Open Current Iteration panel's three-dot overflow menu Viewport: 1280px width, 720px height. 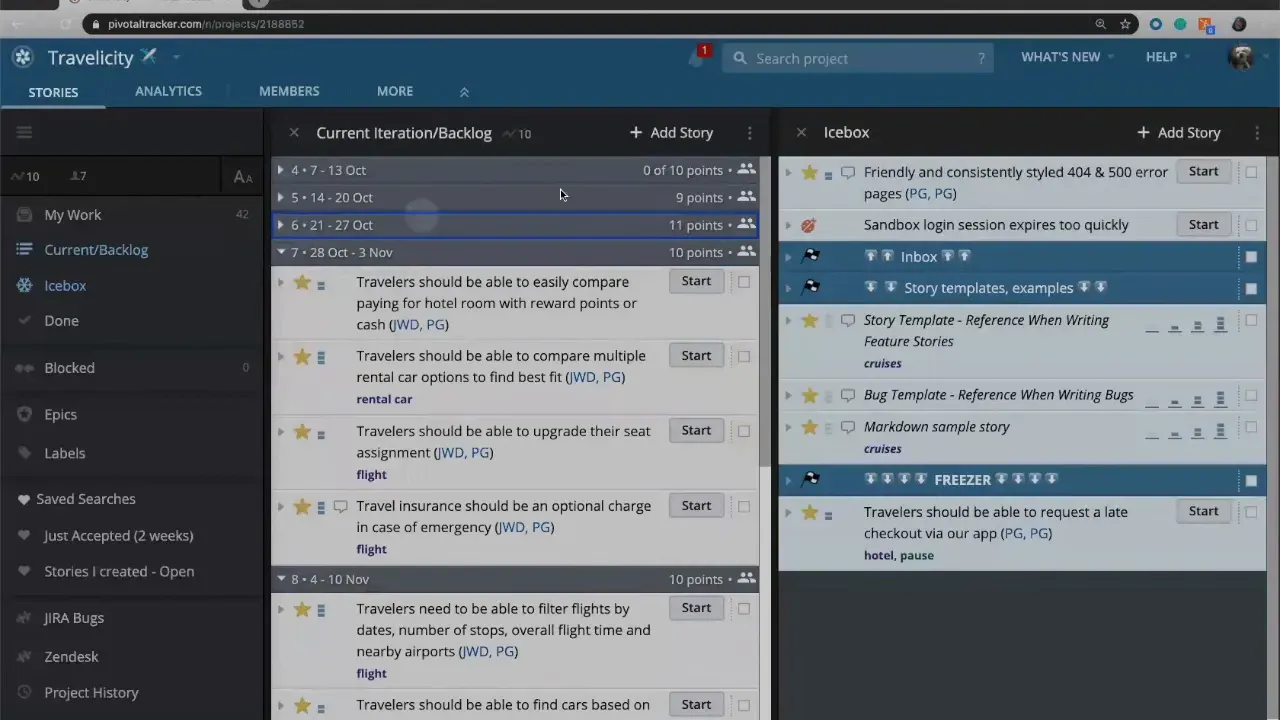749,133
